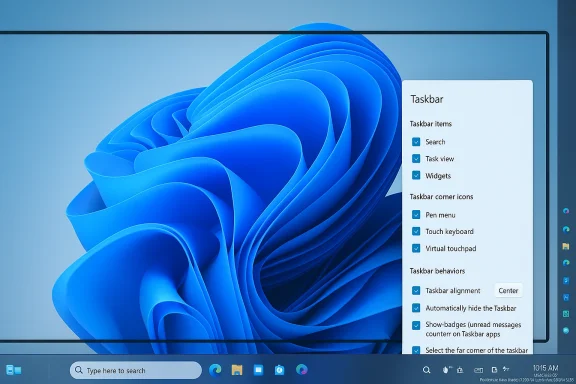Image resolution: width=576 pixels, height=384 pixels.
Task: Uncheck the Search taskbar item
Action: coord(416,142)
